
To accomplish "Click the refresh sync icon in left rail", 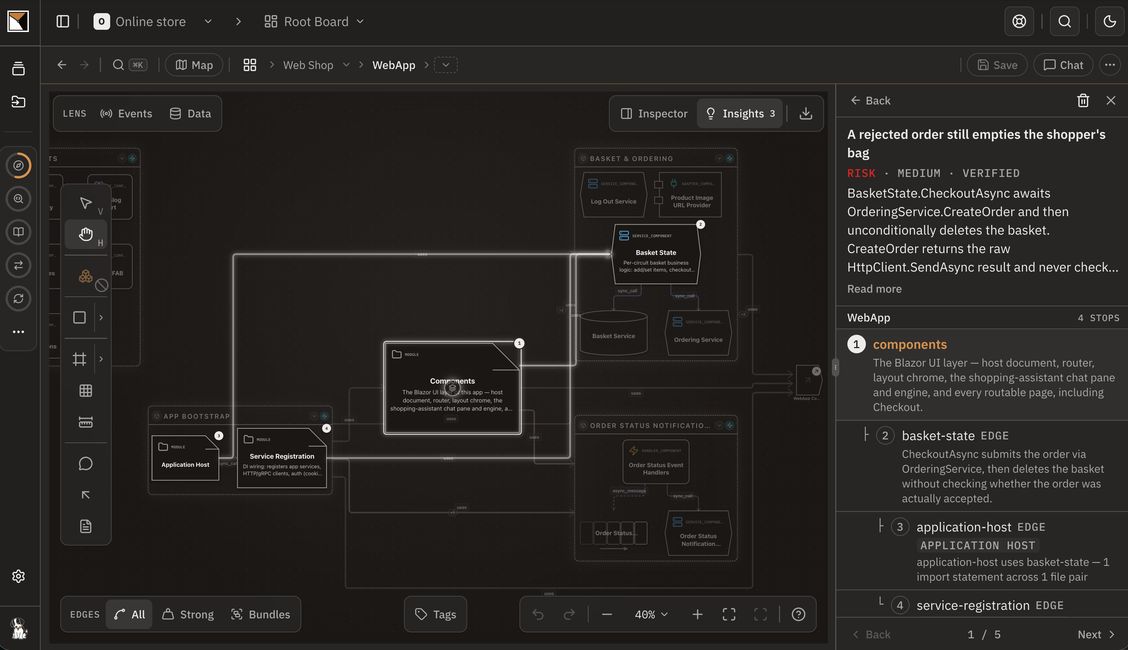I will [x=19, y=298].
